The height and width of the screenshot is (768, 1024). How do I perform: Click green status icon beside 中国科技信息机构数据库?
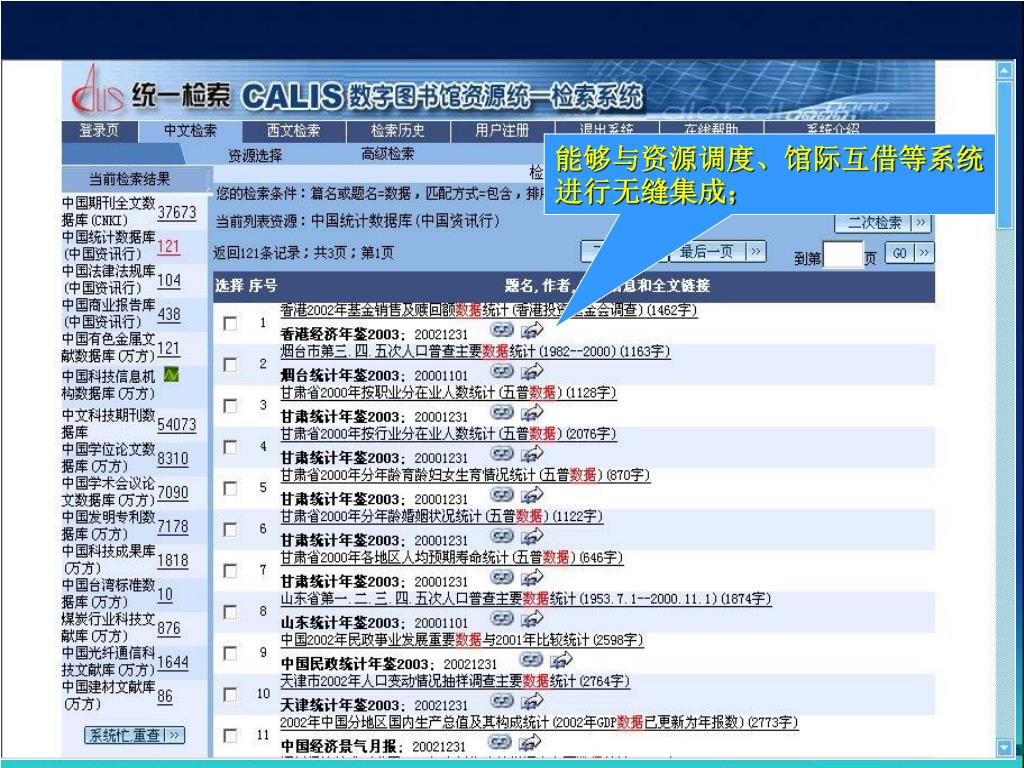click(x=171, y=374)
